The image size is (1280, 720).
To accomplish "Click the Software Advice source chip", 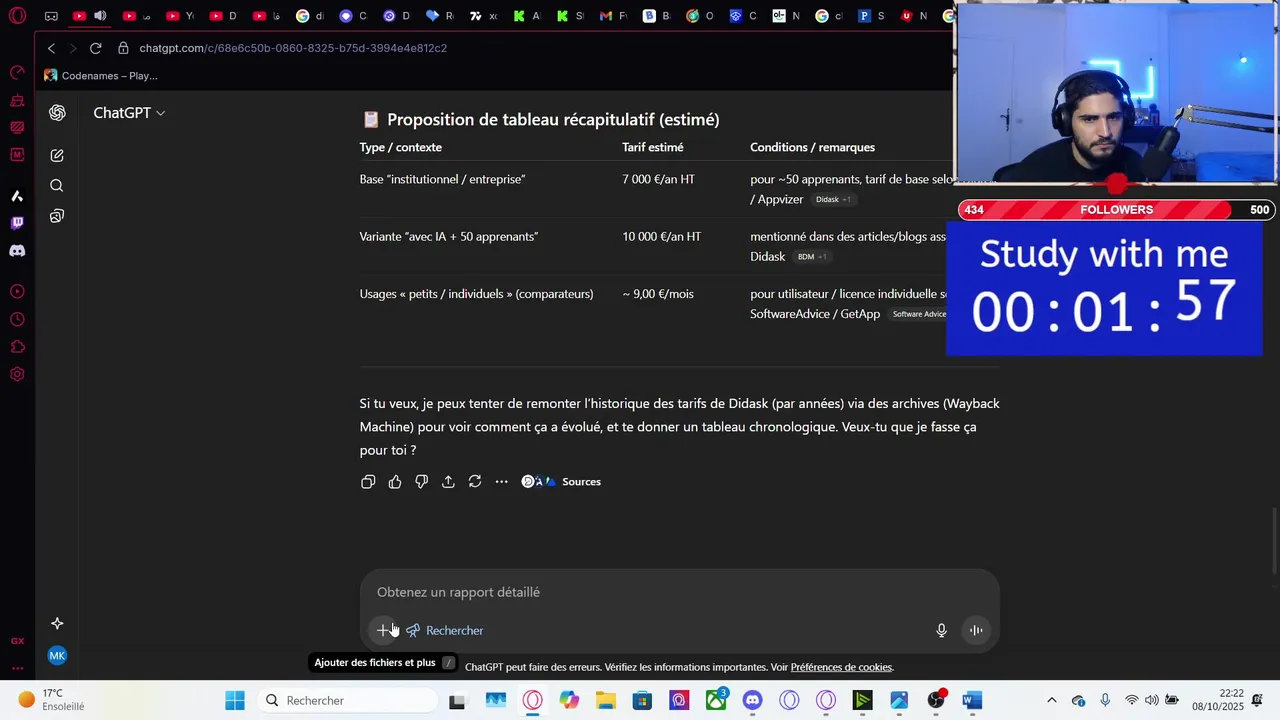I will [x=918, y=314].
